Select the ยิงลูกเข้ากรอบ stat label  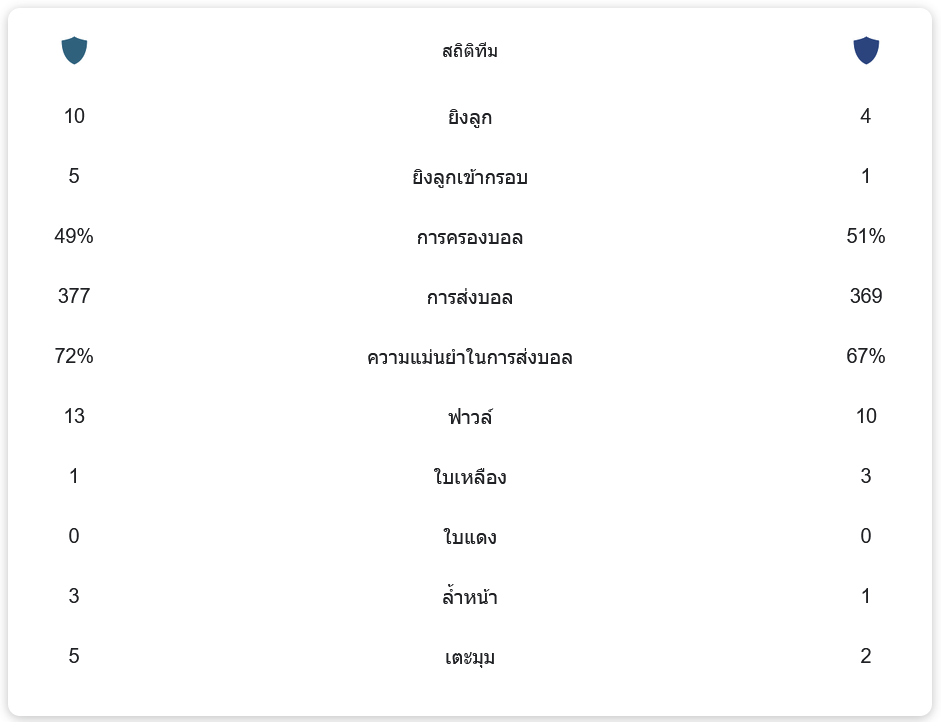pos(470,177)
